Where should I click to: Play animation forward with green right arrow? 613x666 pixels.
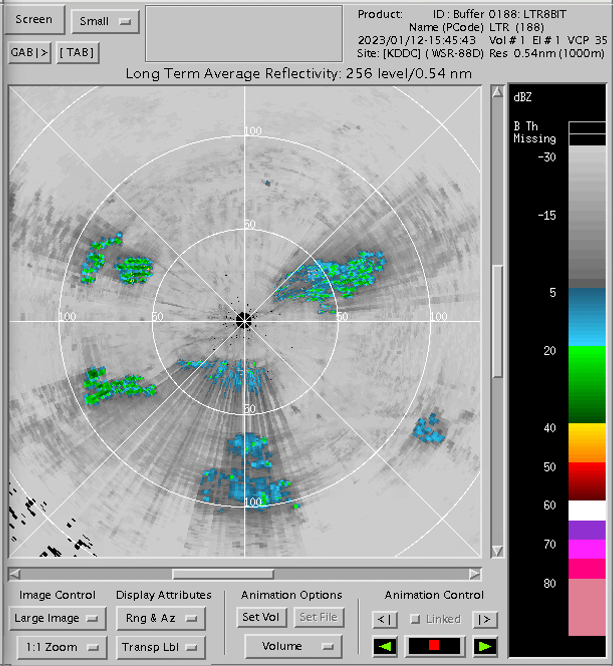[485, 646]
